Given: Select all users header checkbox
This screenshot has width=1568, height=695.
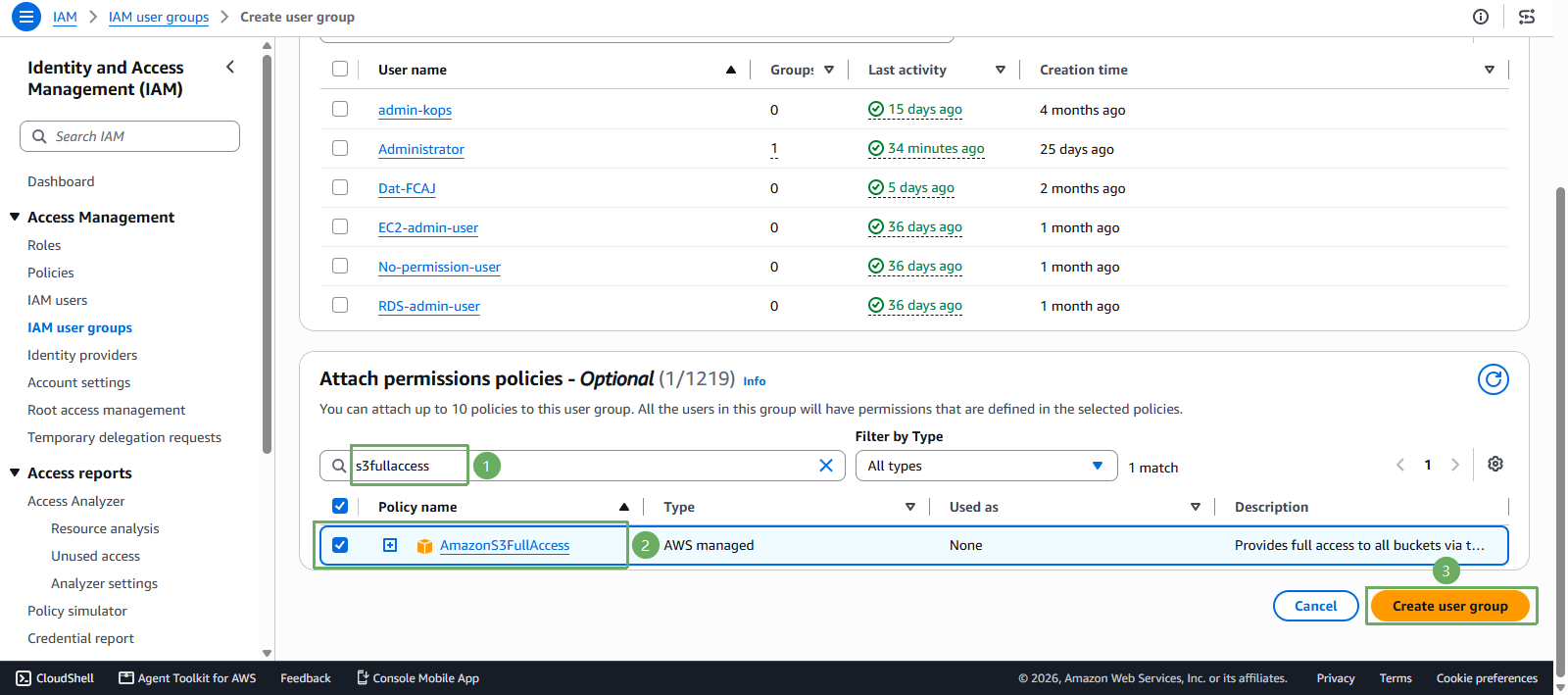Looking at the screenshot, I should [340, 69].
